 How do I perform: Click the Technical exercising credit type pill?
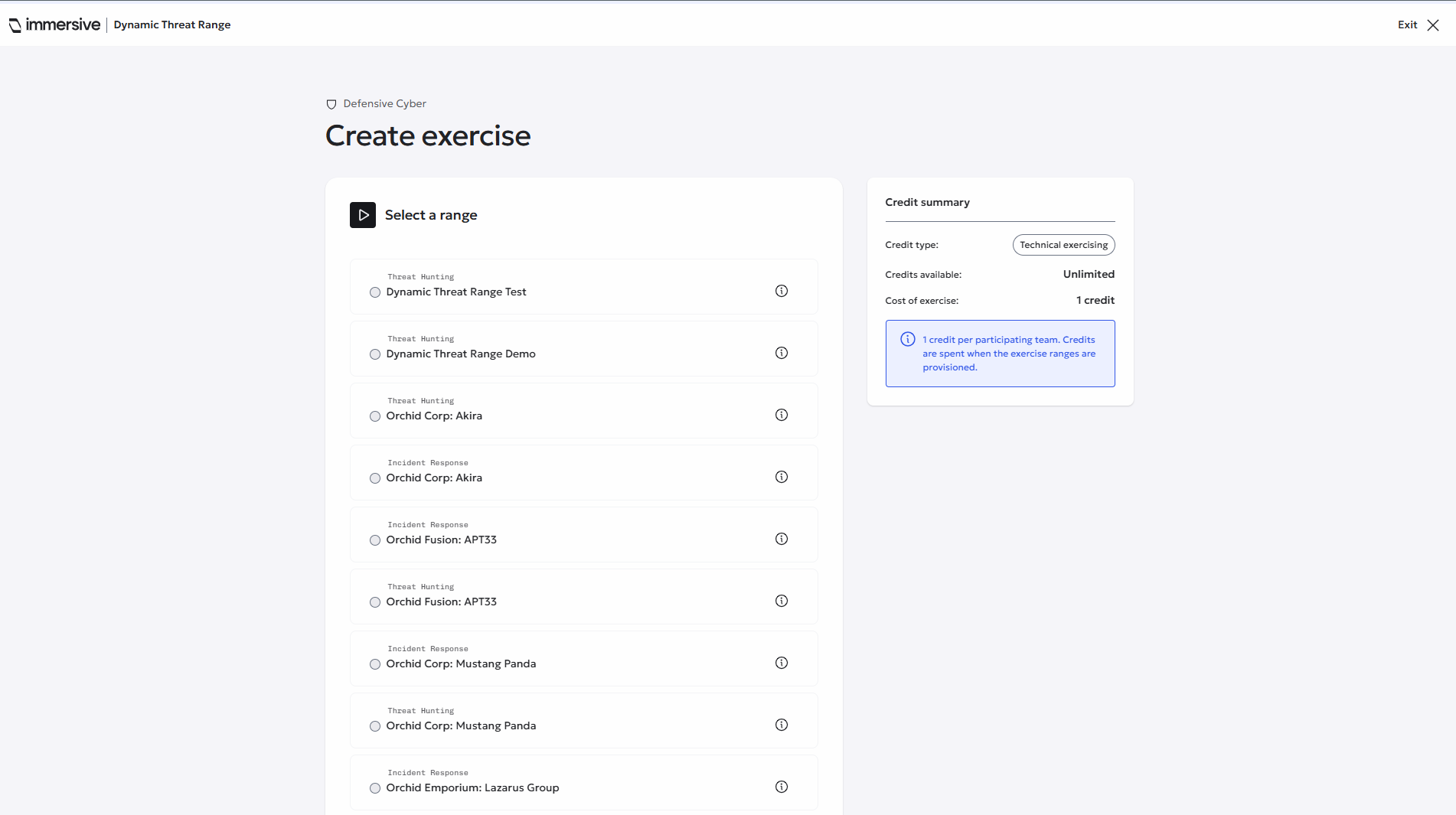pyautogui.click(x=1063, y=245)
